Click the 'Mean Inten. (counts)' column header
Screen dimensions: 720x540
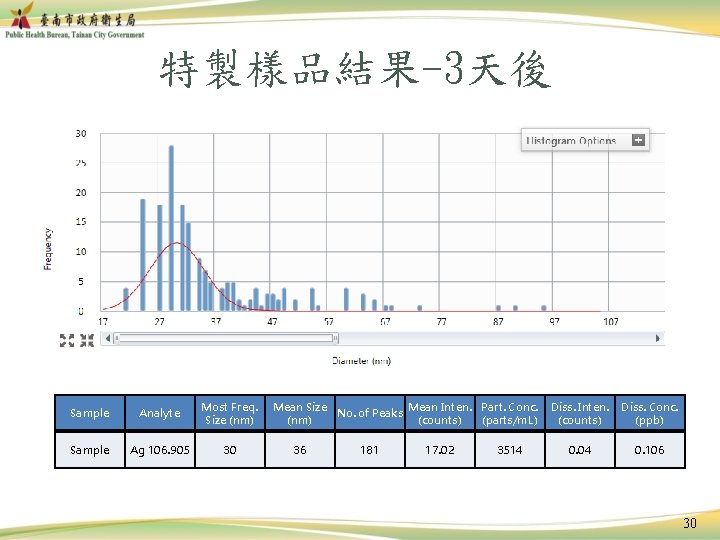pyautogui.click(x=440, y=413)
